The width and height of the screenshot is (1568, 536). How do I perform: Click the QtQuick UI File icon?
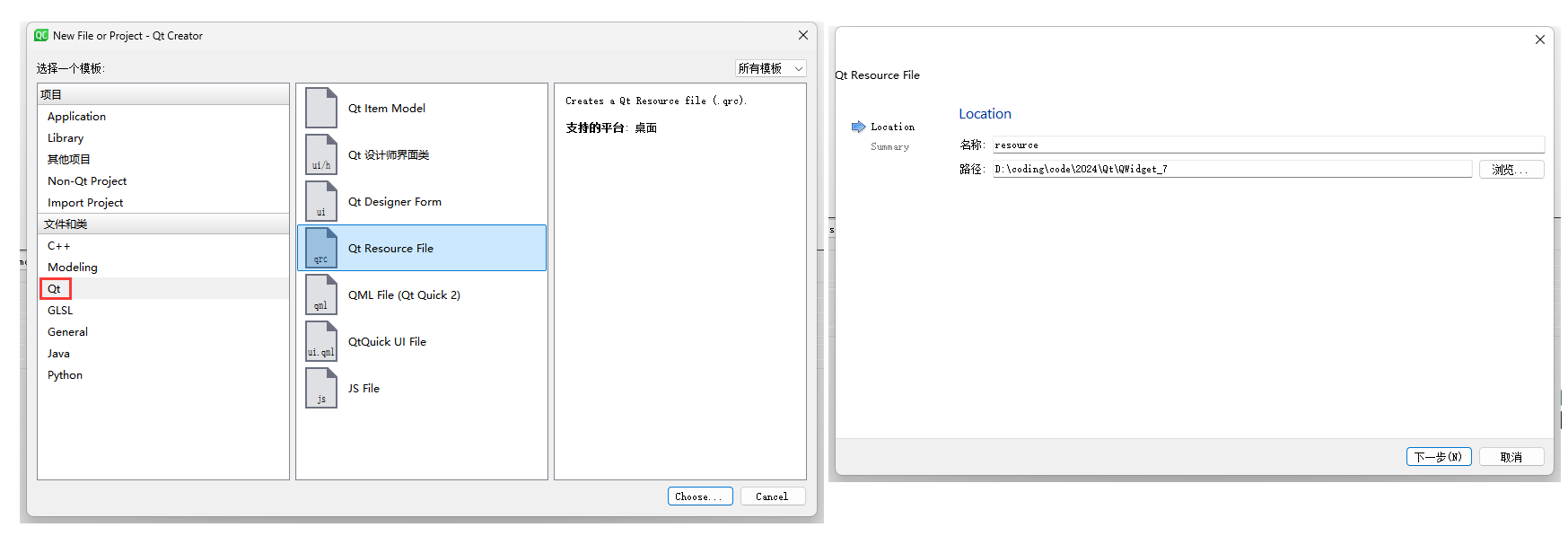[321, 341]
